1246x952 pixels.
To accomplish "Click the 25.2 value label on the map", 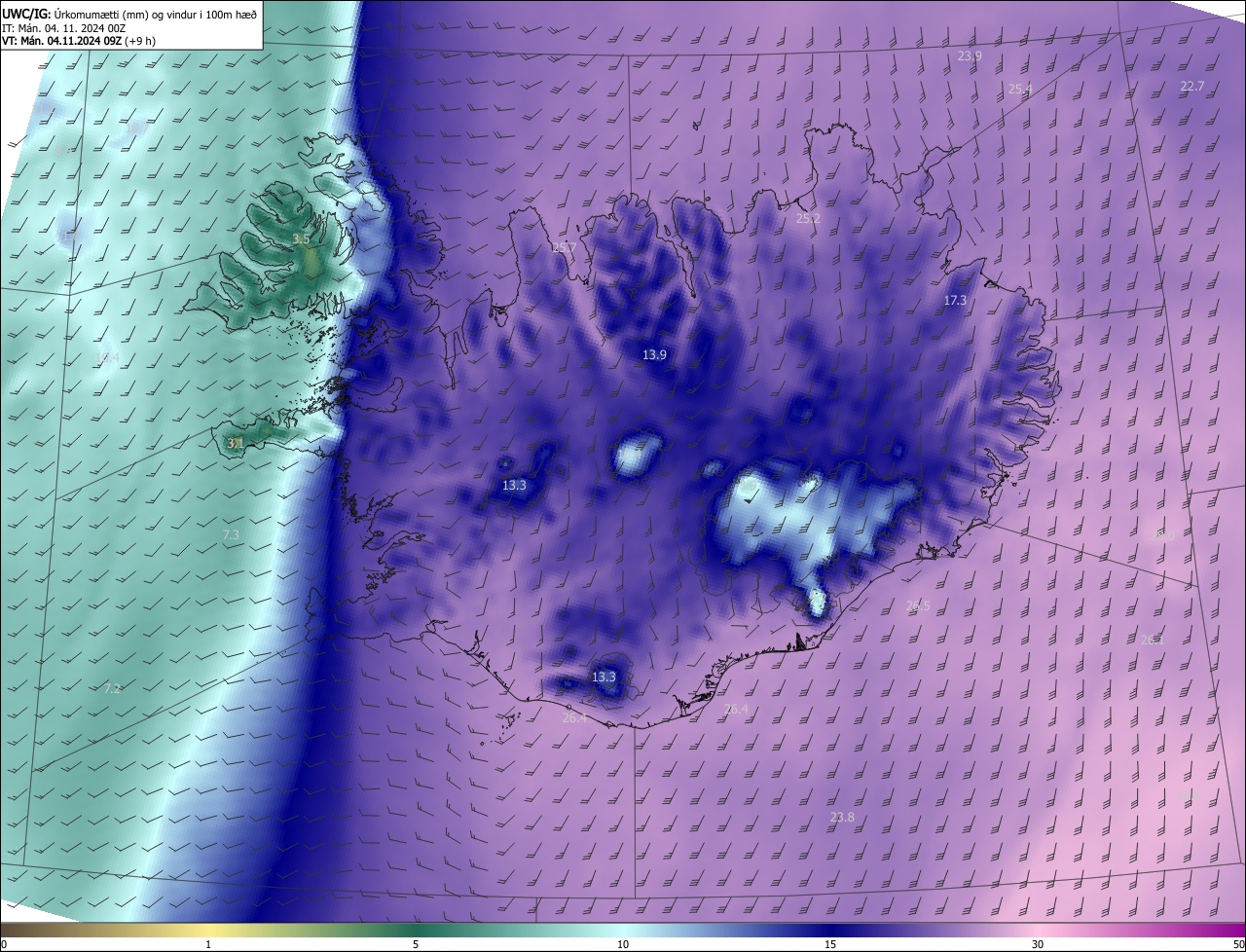I will pos(808,219).
